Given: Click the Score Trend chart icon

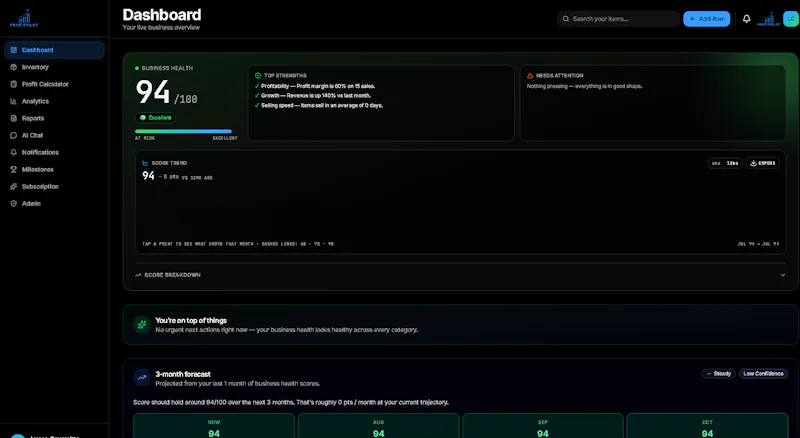Looking at the screenshot, I should tap(145, 163).
